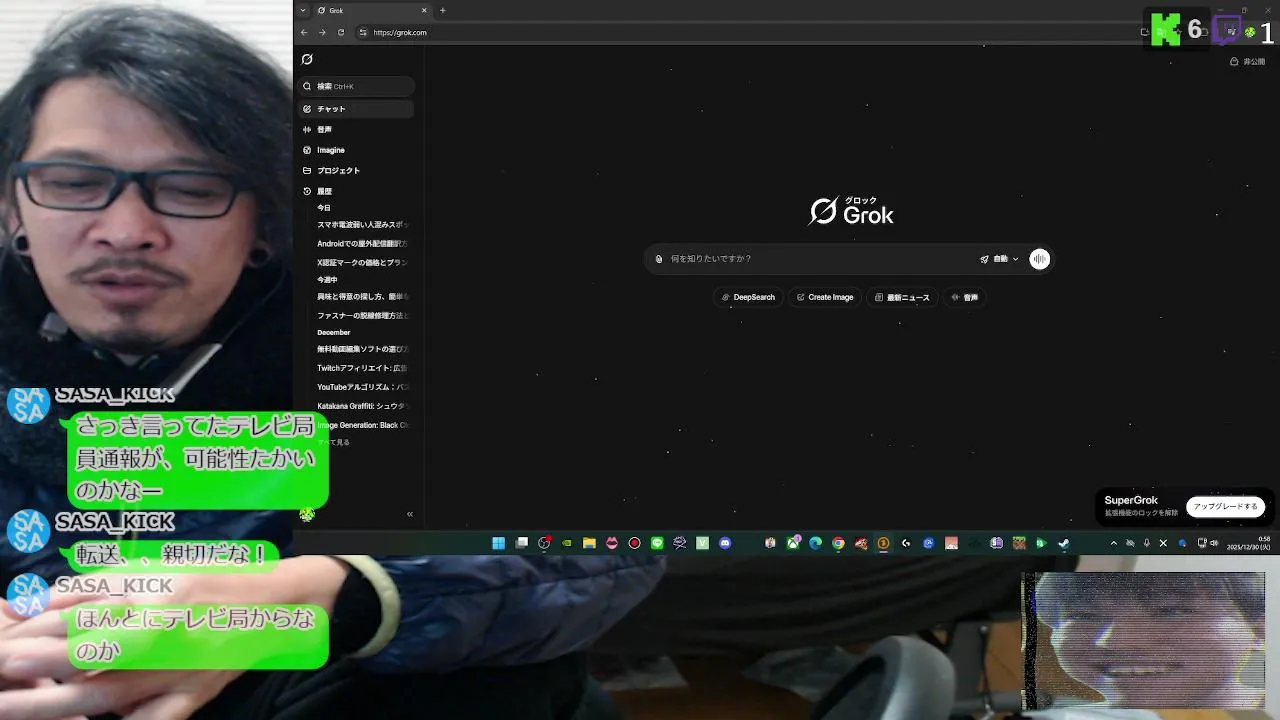
Task: Open chat history 無料動画編集ソフトの選び方
Action: (x=362, y=349)
